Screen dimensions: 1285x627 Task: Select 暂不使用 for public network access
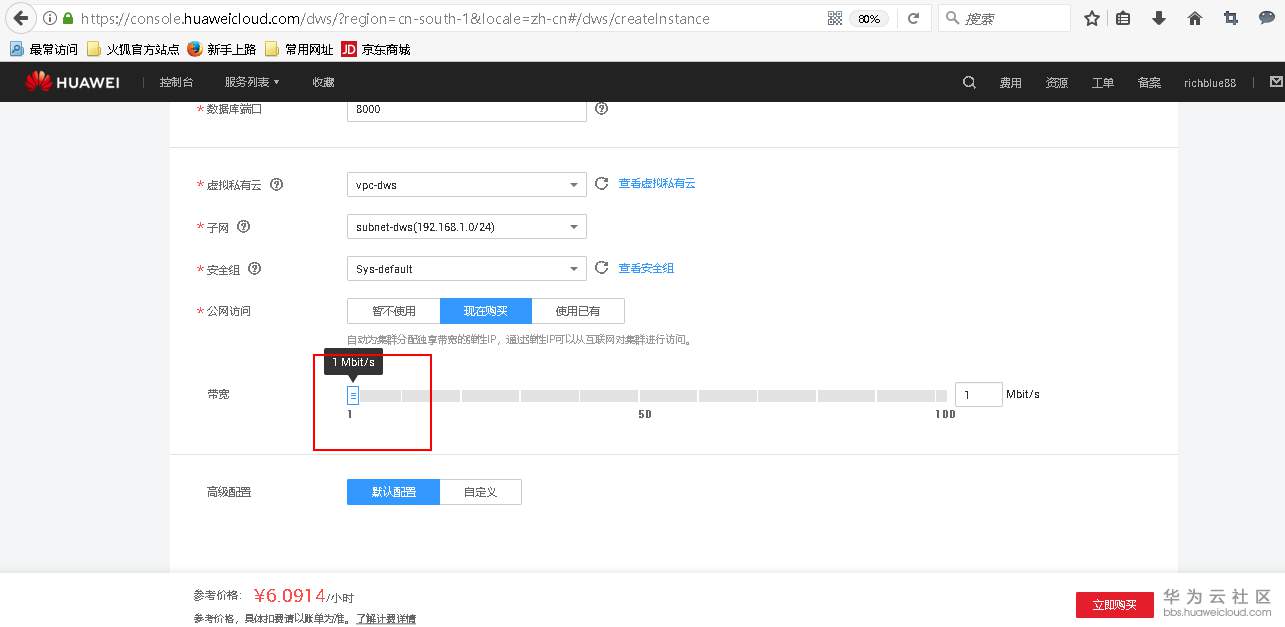[392, 310]
